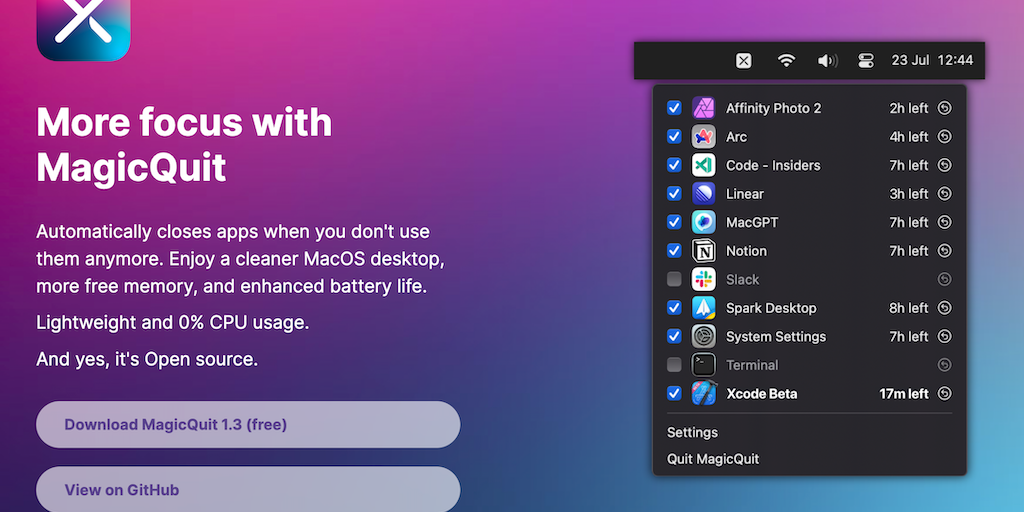The width and height of the screenshot is (1024, 512).
Task: Click the 'More focus with MagicQuit' heading
Action: pos(184,145)
